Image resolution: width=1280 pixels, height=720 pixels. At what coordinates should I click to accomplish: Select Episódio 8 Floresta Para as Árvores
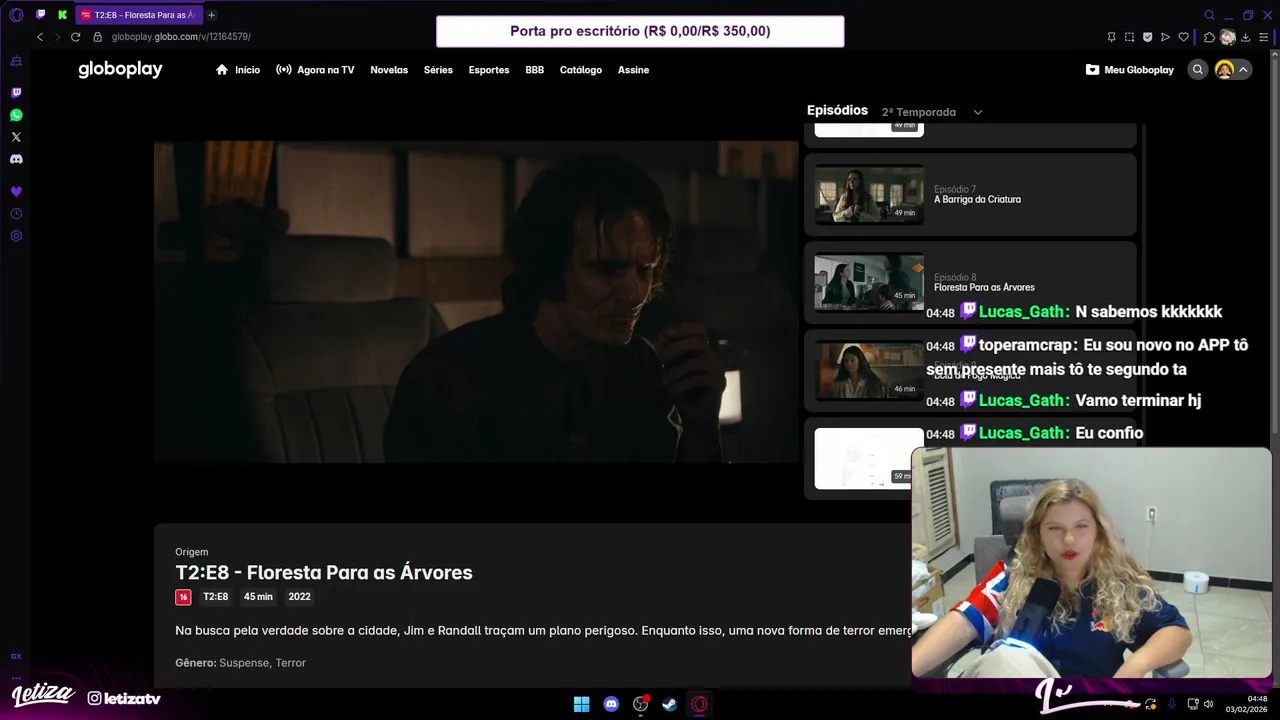tap(970, 282)
